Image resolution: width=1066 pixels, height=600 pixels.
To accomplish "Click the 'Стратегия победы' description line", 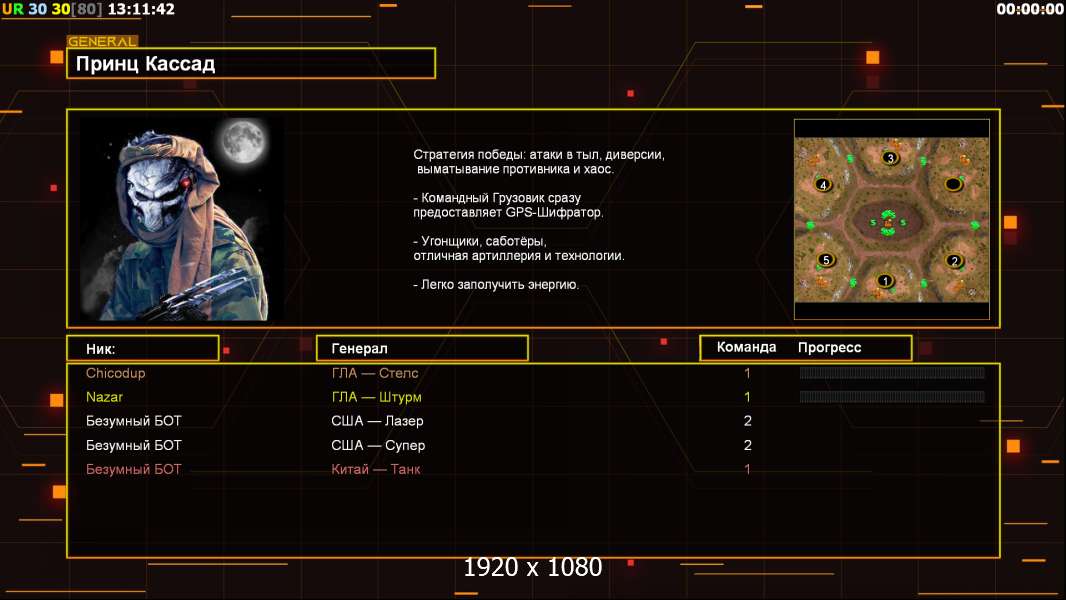I will point(539,154).
